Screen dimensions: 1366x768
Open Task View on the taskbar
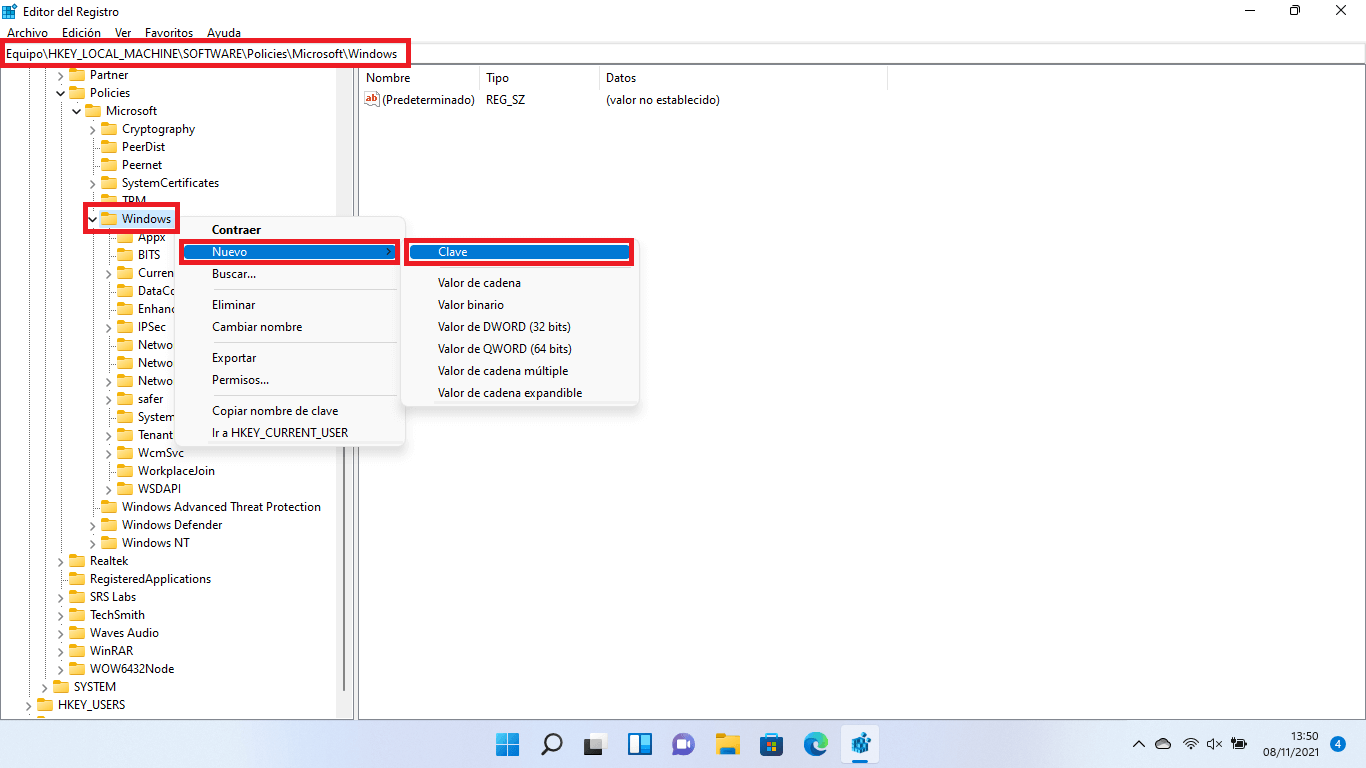[x=596, y=744]
